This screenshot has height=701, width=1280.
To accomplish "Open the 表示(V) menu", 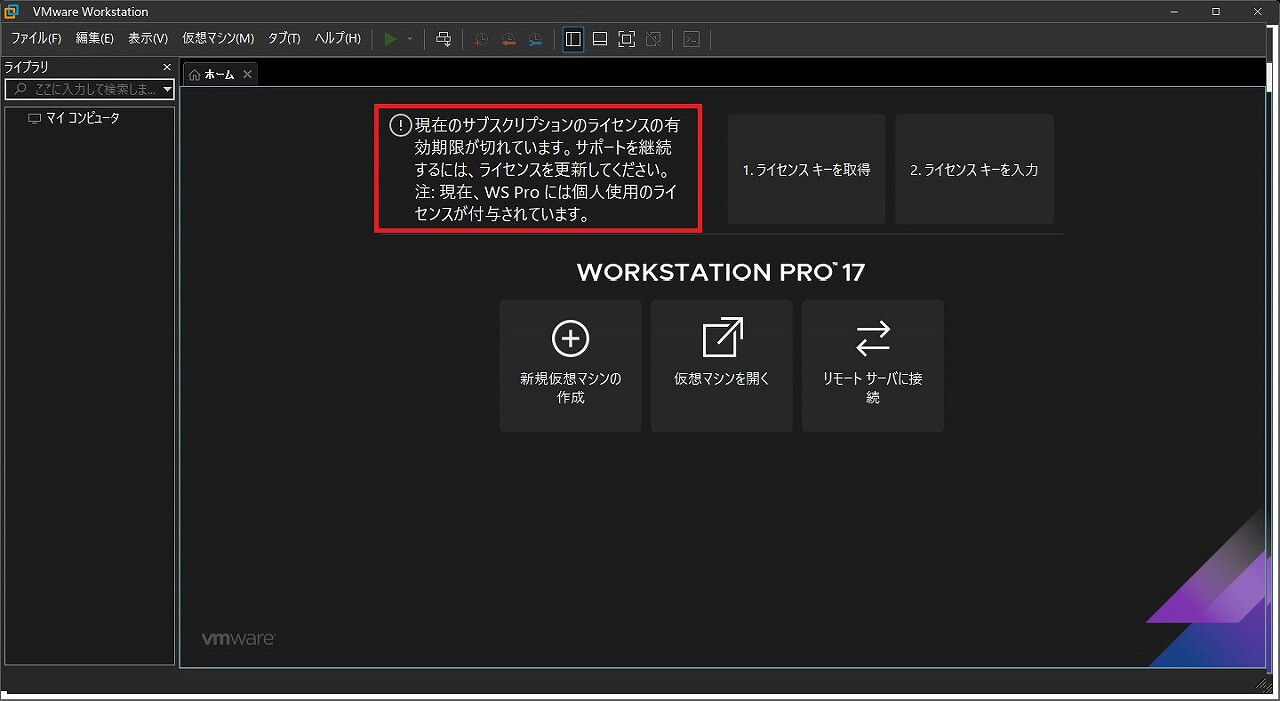I will click(x=148, y=39).
